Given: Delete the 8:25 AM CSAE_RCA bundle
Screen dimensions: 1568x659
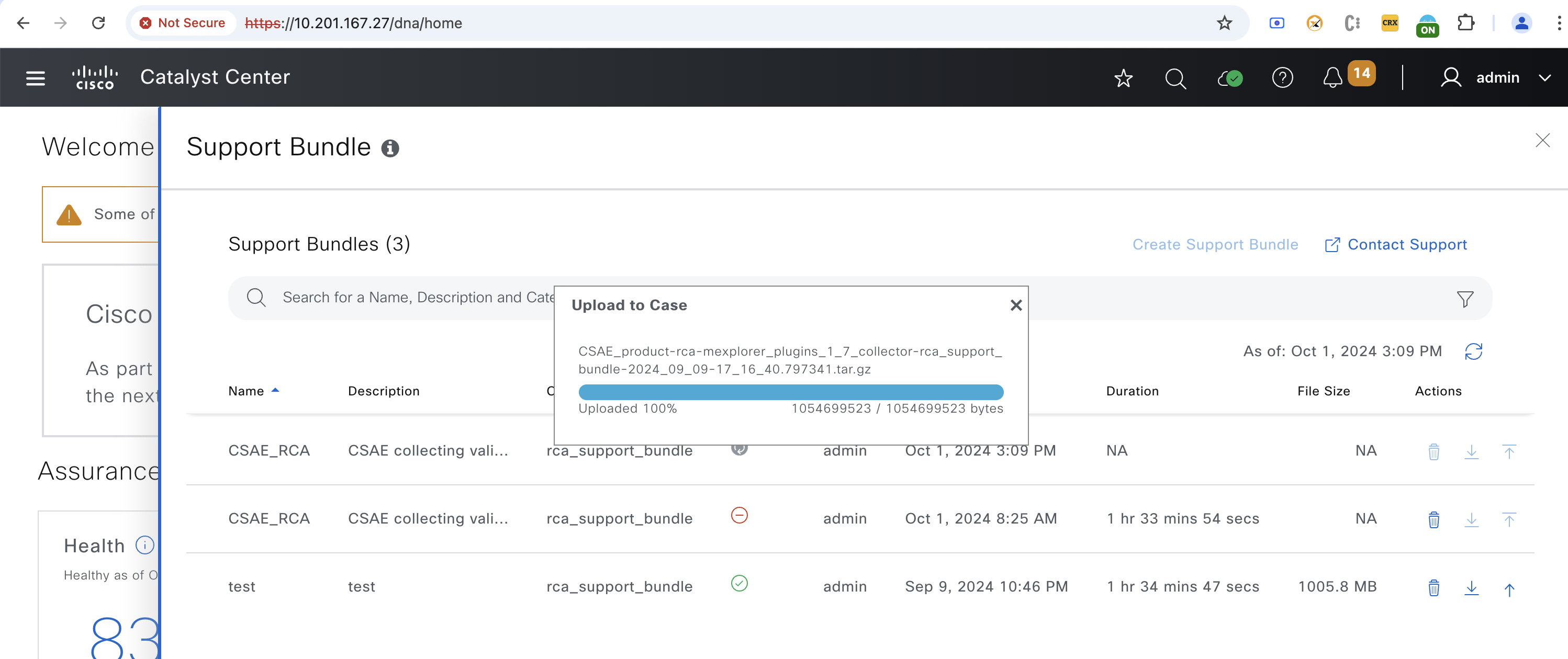Looking at the screenshot, I should [x=1433, y=520].
